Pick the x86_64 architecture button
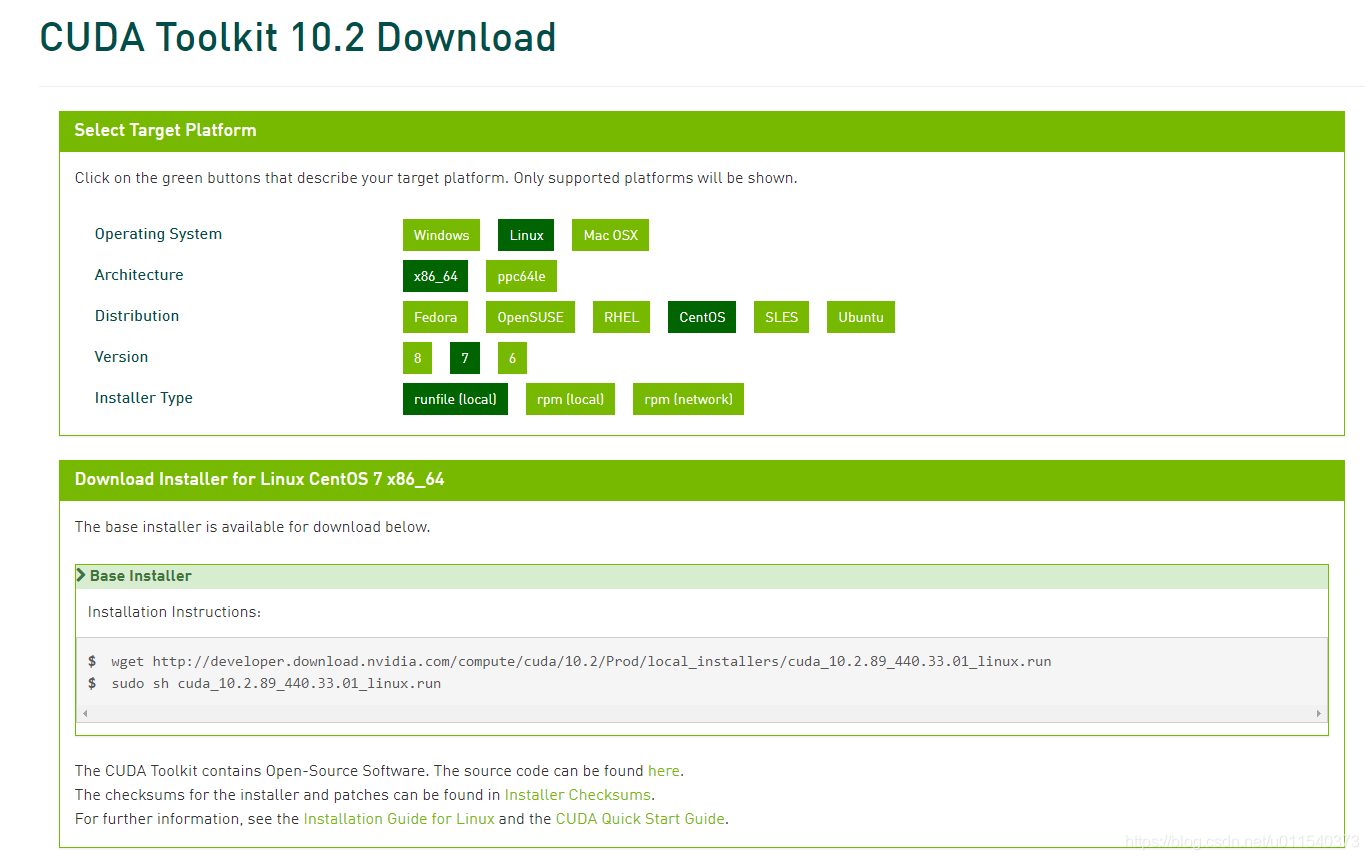The image size is (1369, 860). 435,276
